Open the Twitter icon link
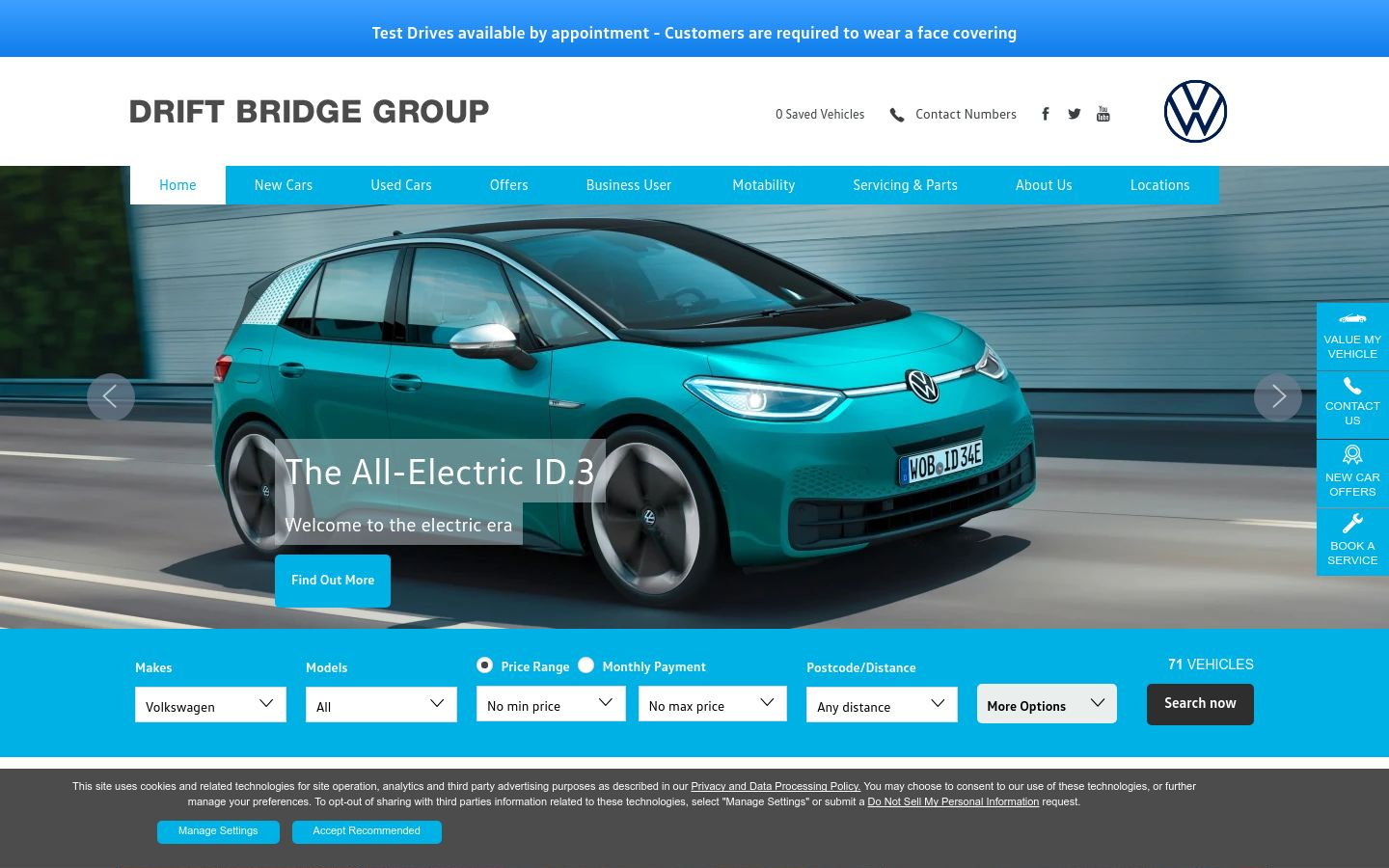Viewport: 1389px width, 868px height. coord(1075,114)
